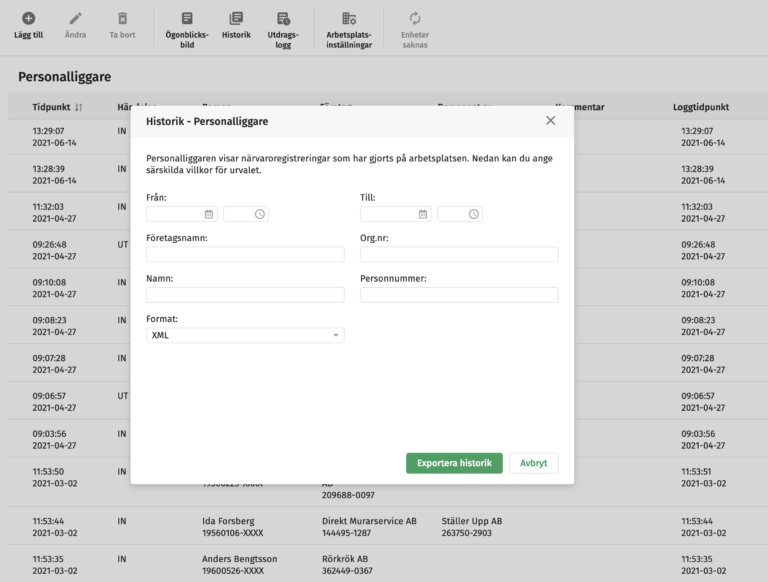Focus the Personnummer text field
The width and height of the screenshot is (768, 582).
point(459,295)
